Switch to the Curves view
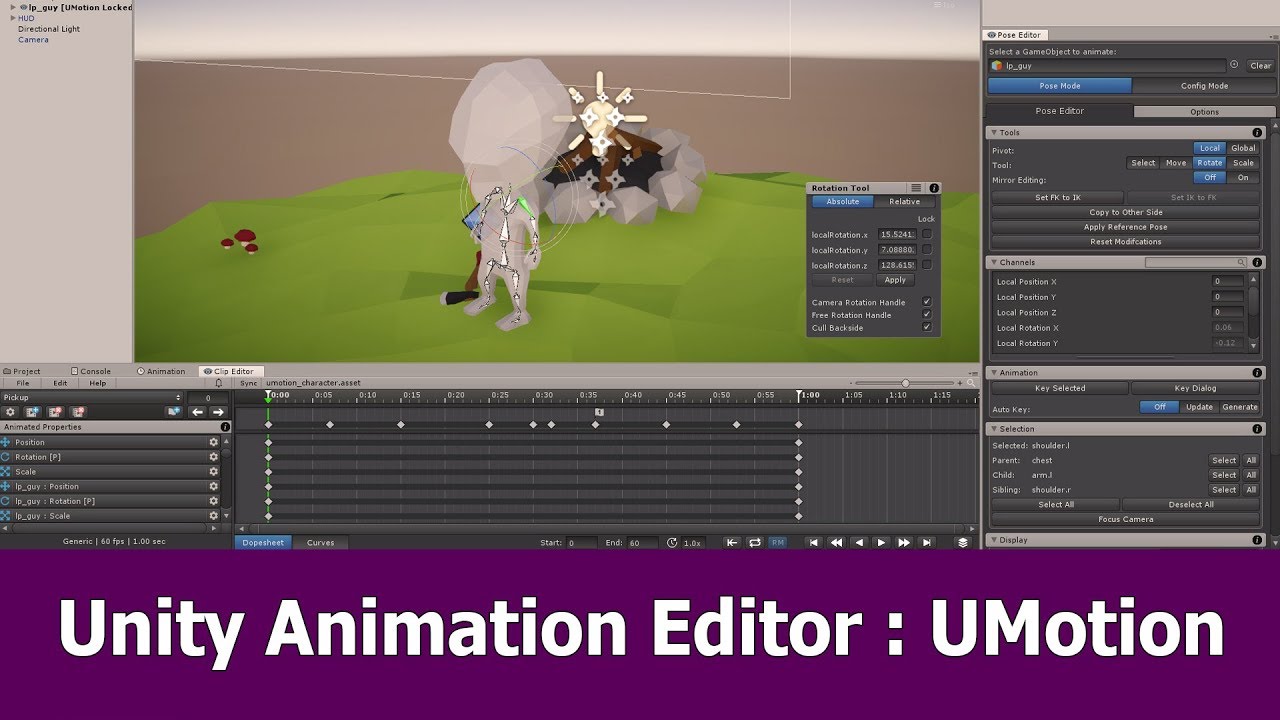1280x720 pixels. point(321,543)
